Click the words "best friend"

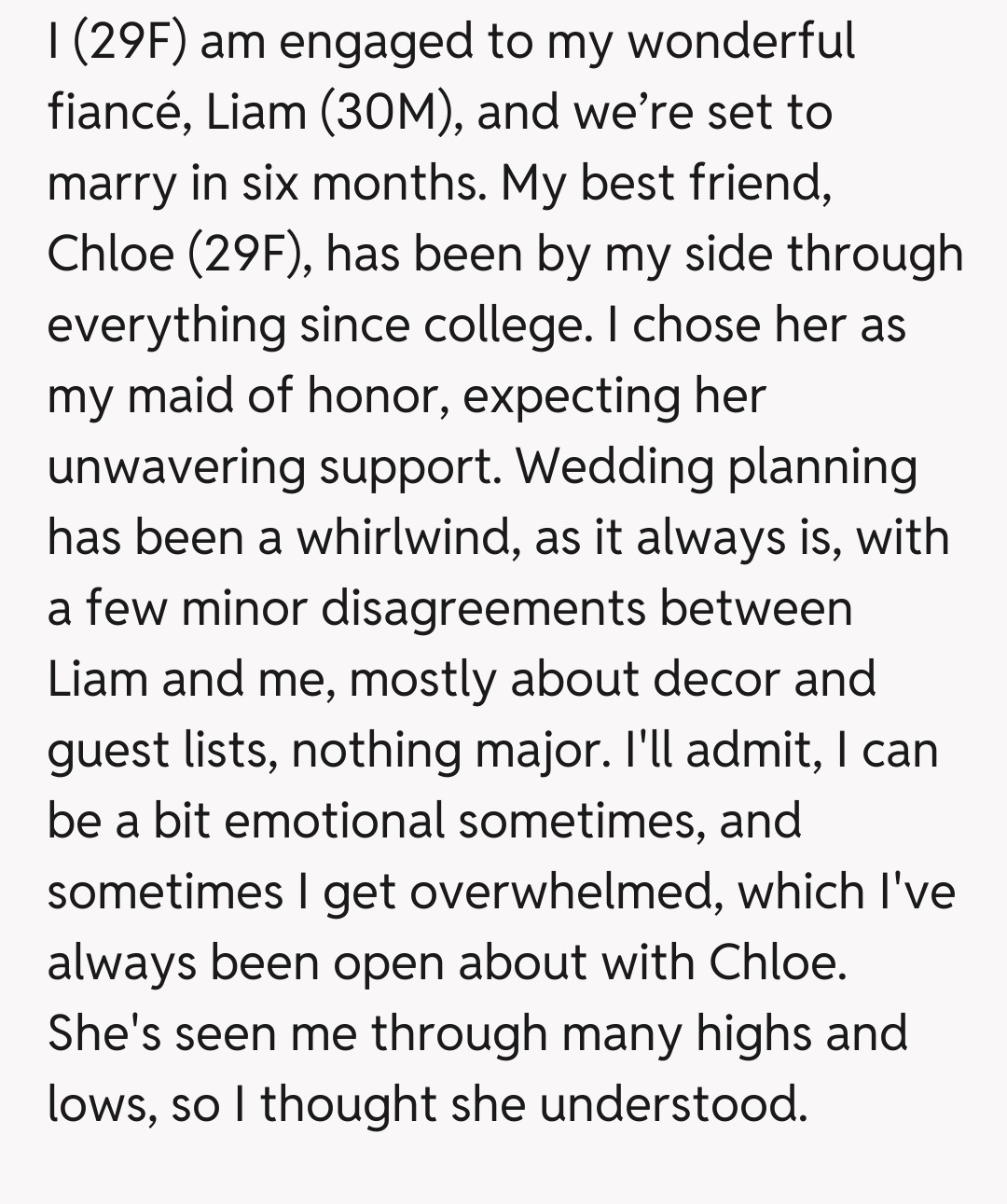point(704,184)
